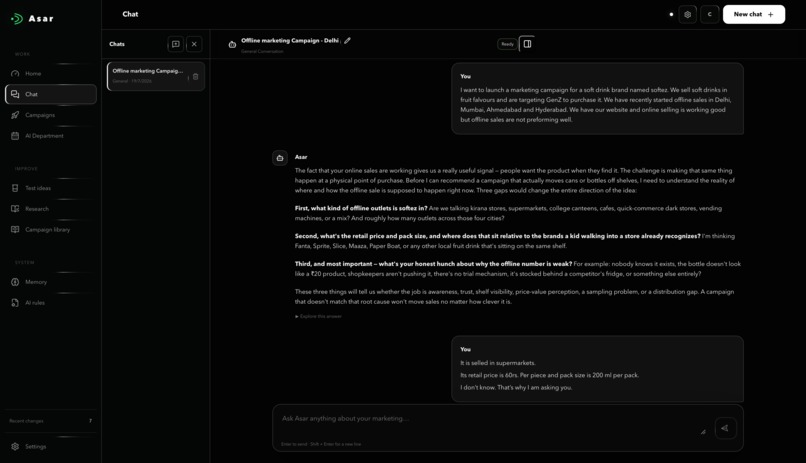806x463 pixels.
Task: Click the white status dot in top bar
Action: pyautogui.click(x=671, y=14)
